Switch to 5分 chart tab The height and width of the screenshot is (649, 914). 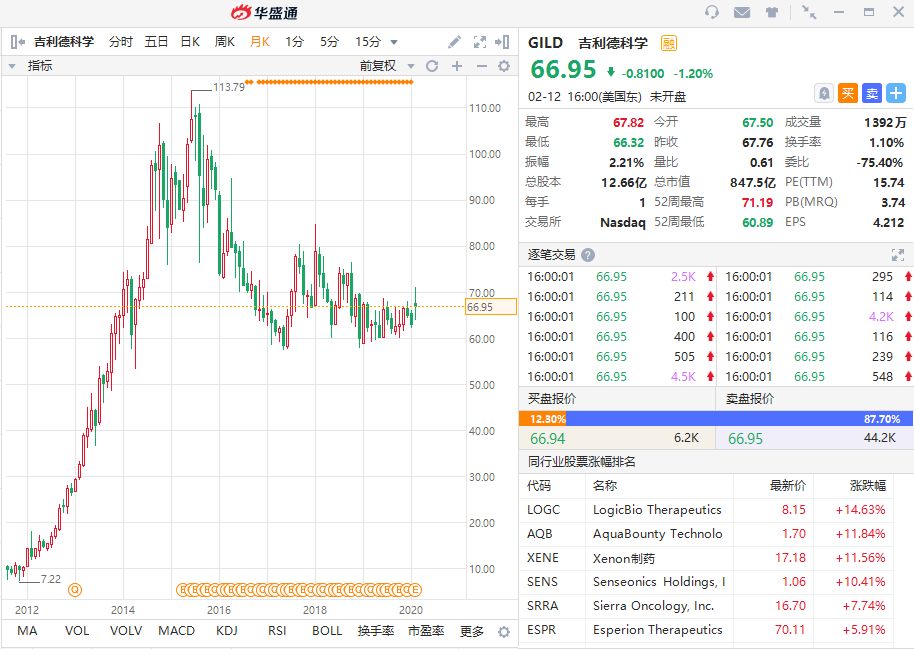[329, 42]
